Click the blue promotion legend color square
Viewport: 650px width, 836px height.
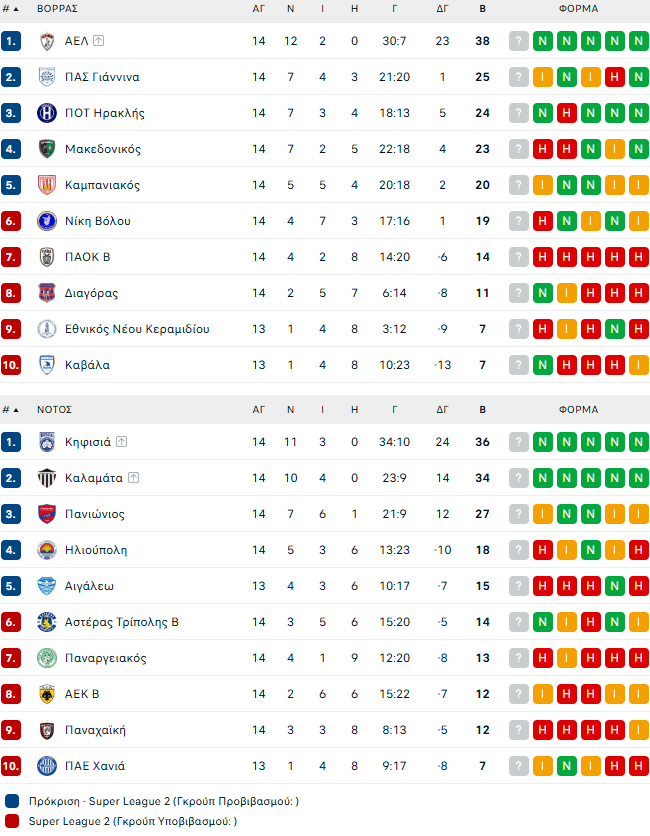pos(11,801)
